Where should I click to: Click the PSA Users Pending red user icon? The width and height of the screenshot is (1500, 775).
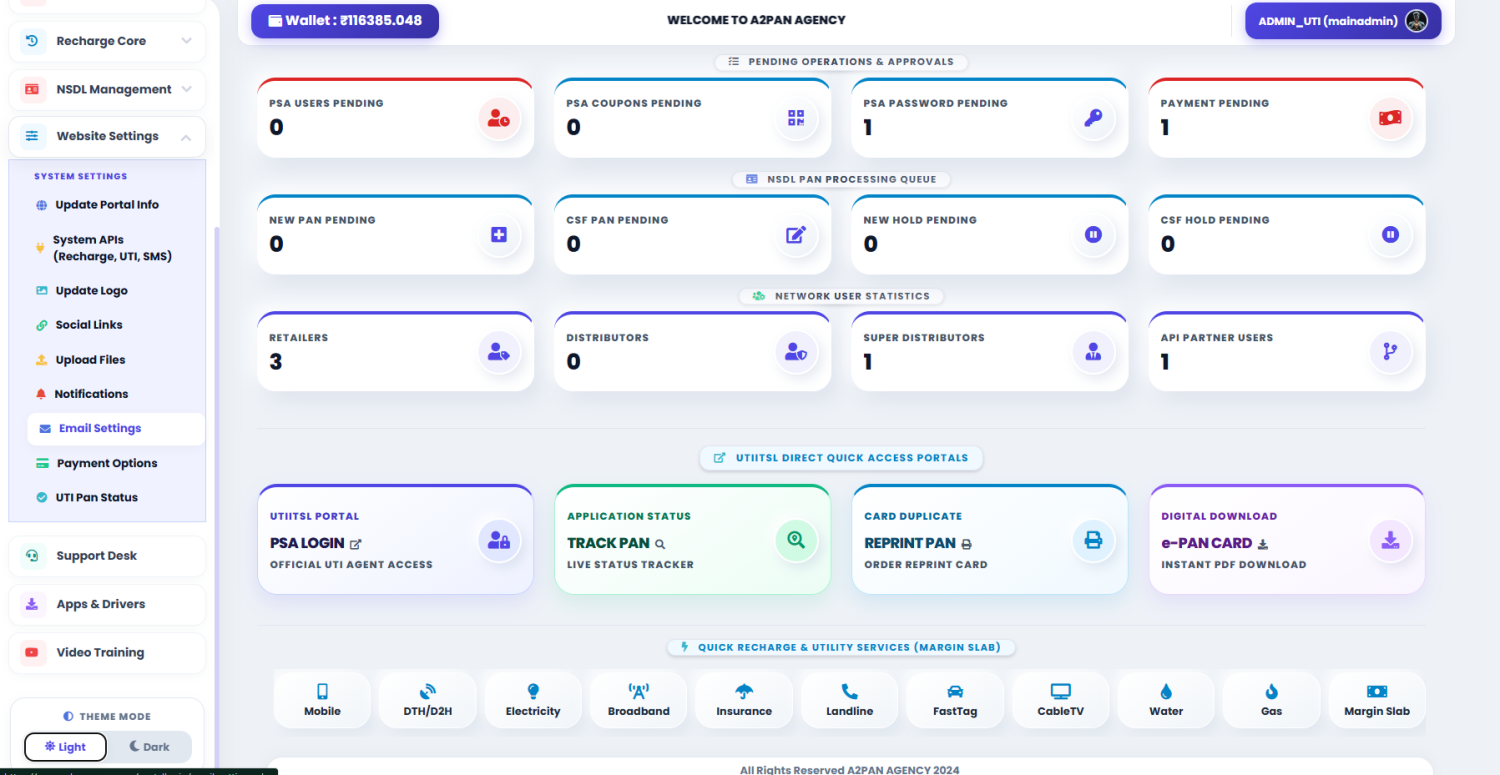pos(499,118)
